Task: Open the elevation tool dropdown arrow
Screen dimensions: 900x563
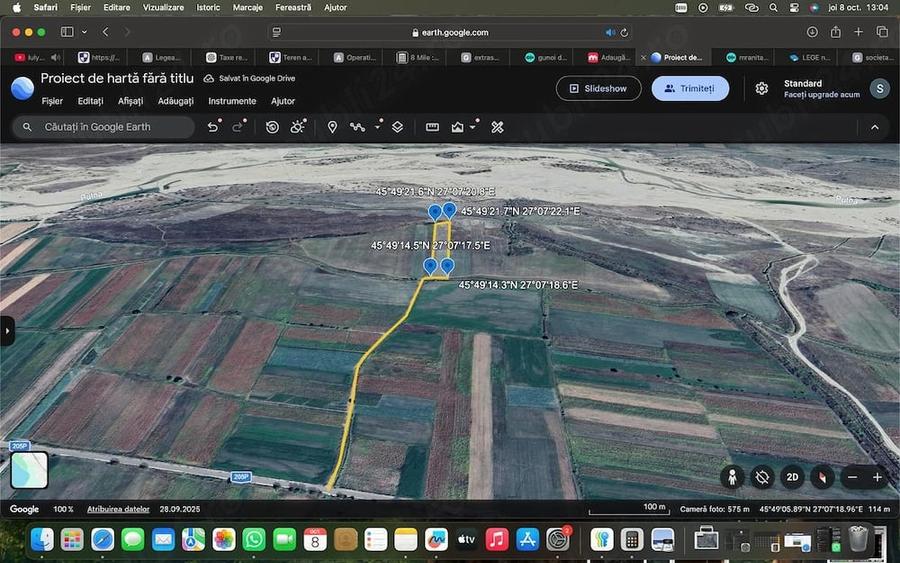Action: pos(474,126)
